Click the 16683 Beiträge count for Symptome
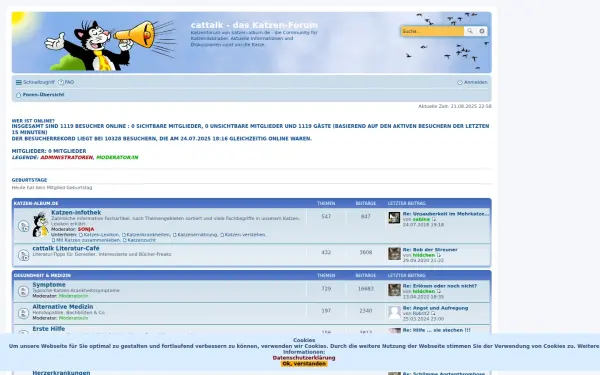The width and height of the screenshot is (600, 375). pyautogui.click(x=365, y=289)
